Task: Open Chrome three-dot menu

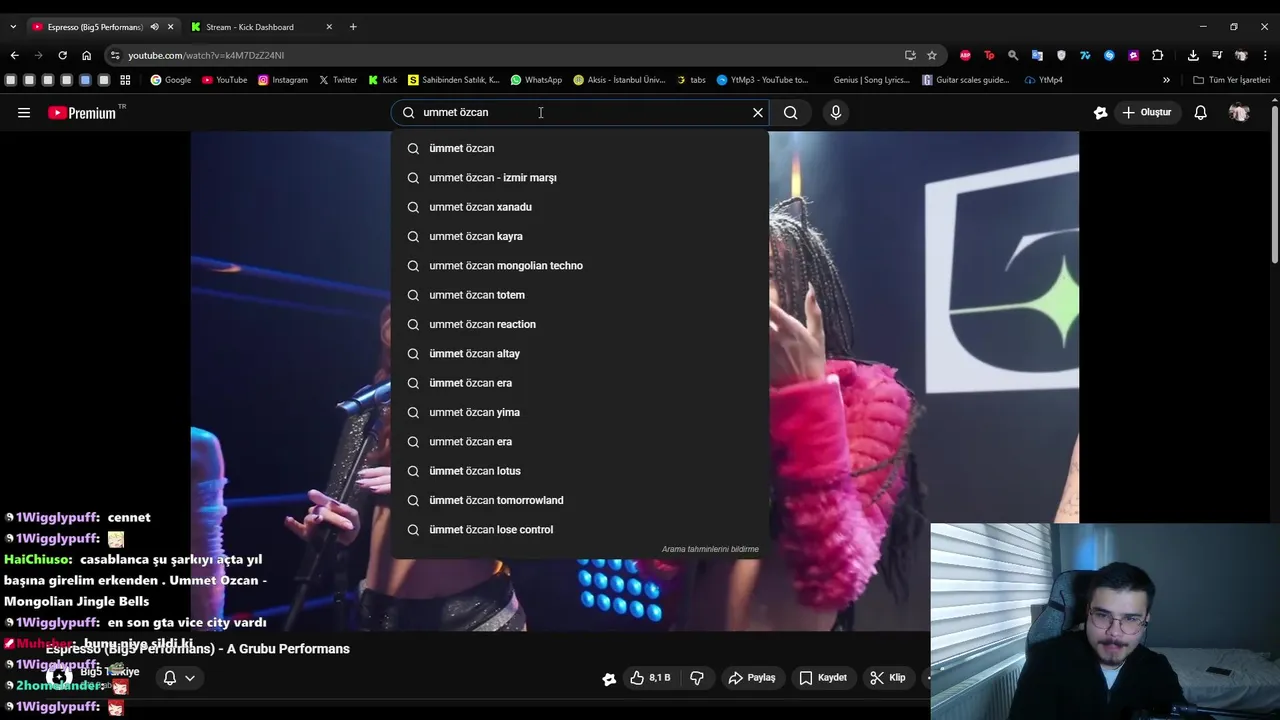Action: pyautogui.click(x=1266, y=55)
